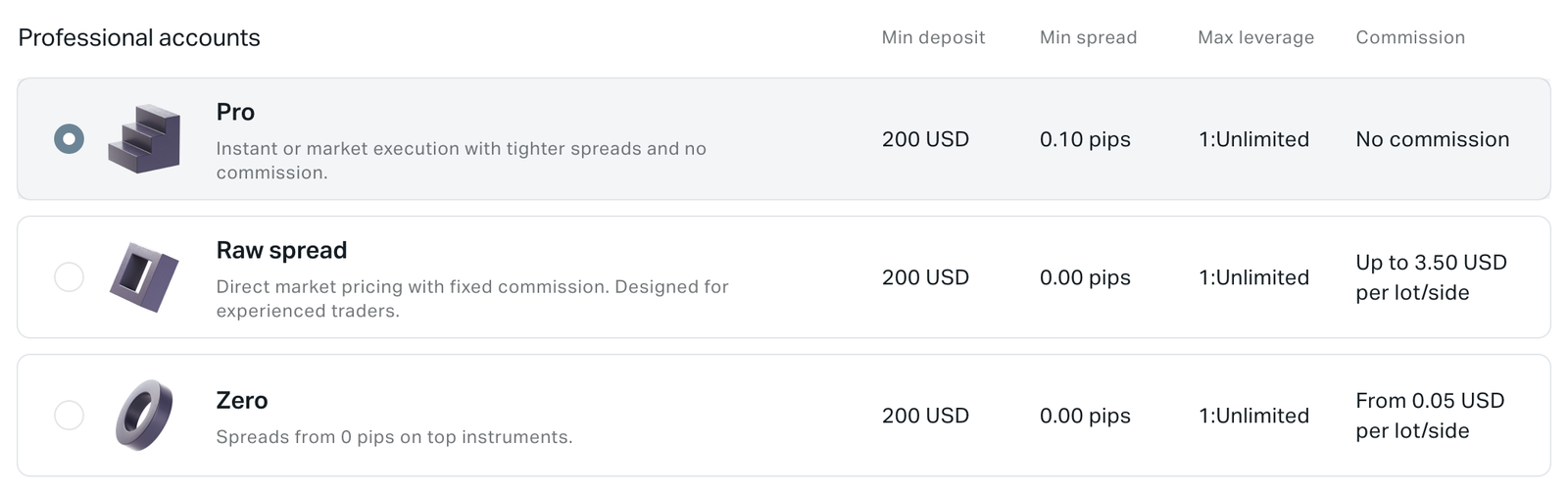The image size is (1568, 494).
Task: Click the Raw spread description text
Action: pyautogui.click(x=471, y=299)
